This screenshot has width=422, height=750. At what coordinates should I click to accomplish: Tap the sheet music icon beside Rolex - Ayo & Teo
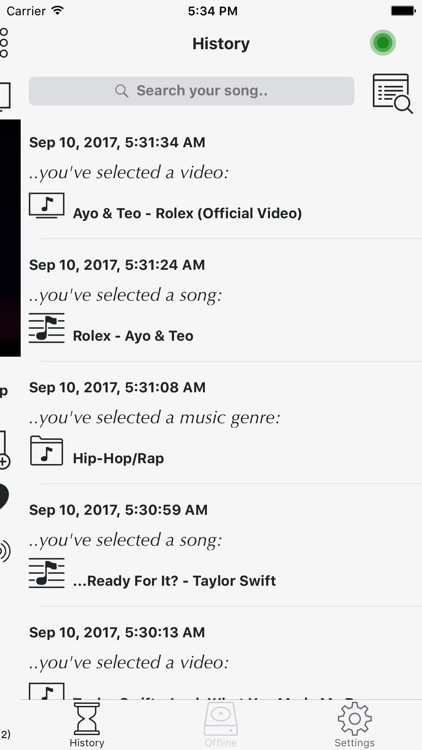(46, 328)
